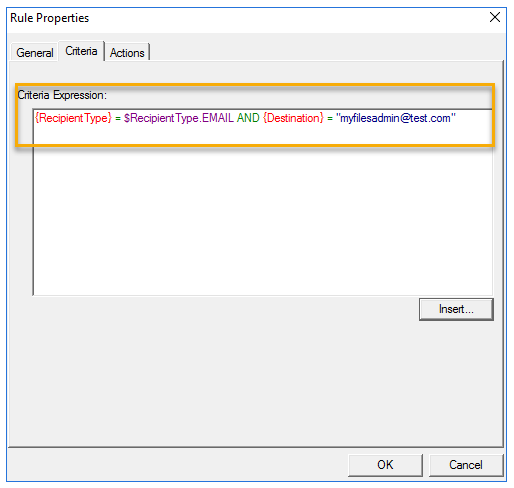Open the Actions tab
Image resolution: width=514 pixels, height=488 pixels.
click(127, 53)
